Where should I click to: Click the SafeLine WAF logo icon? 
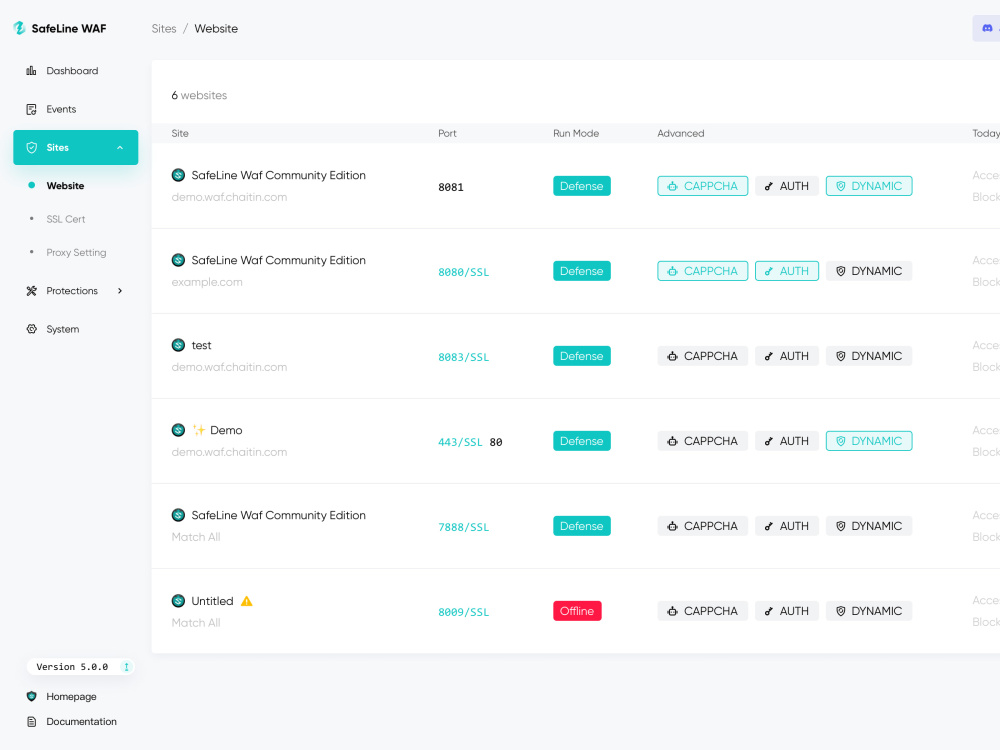coord(20,28)
